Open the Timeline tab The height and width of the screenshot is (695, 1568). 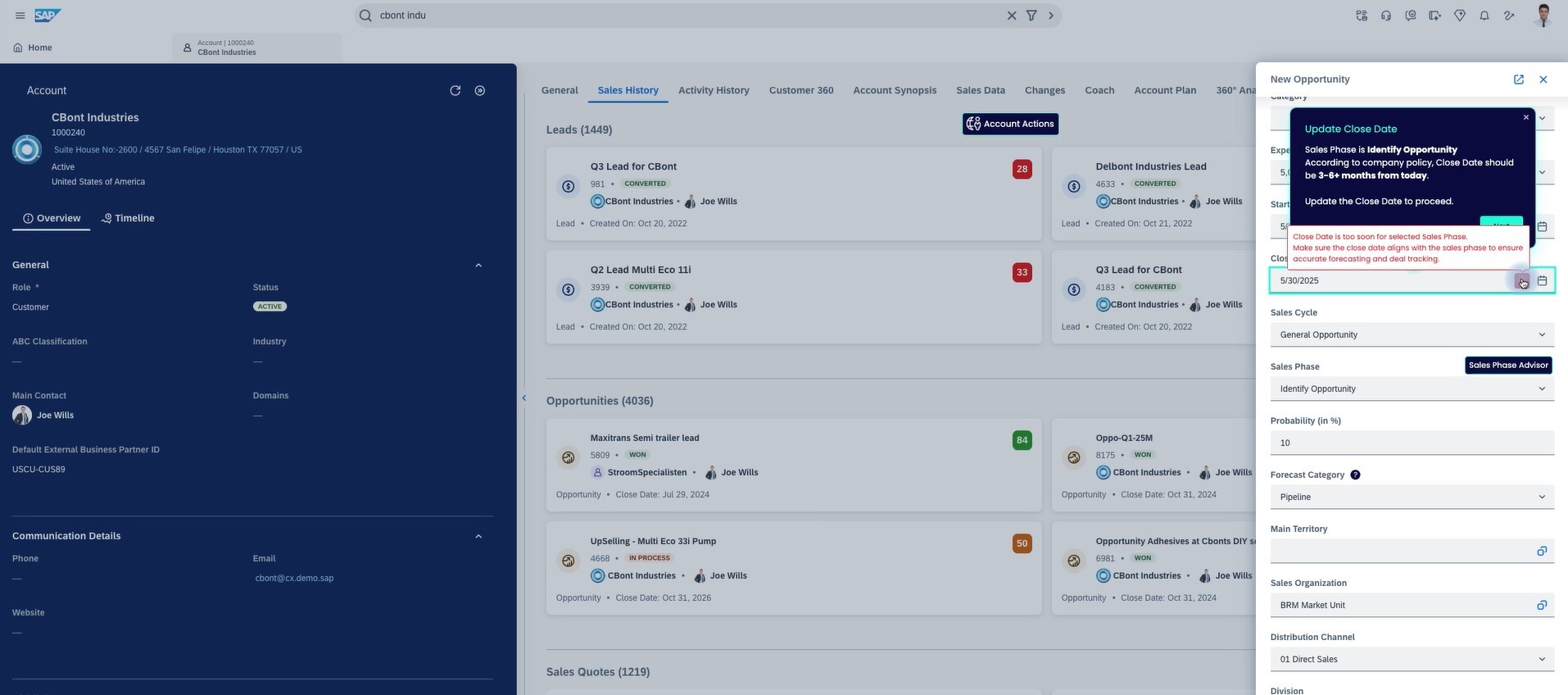pyautogui.click(x=128, y=218)
